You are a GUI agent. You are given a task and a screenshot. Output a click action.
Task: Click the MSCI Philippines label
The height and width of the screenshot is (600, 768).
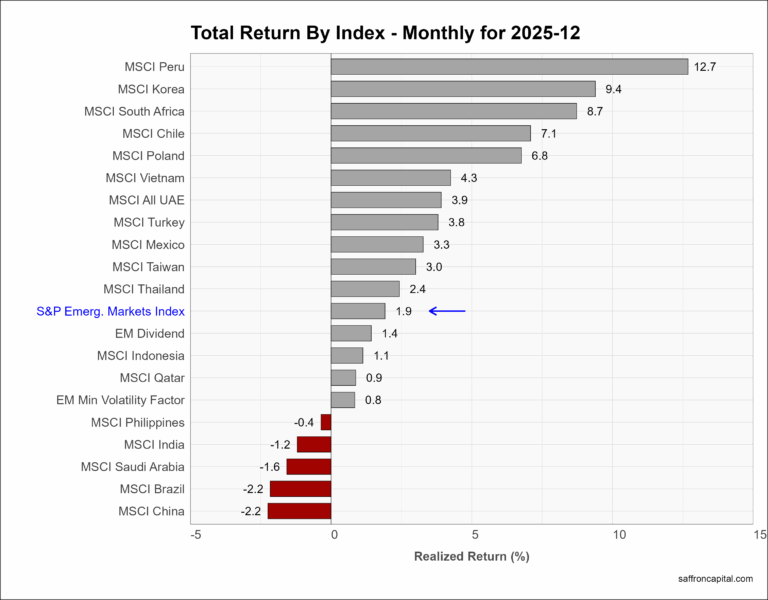tap(138, 422)
